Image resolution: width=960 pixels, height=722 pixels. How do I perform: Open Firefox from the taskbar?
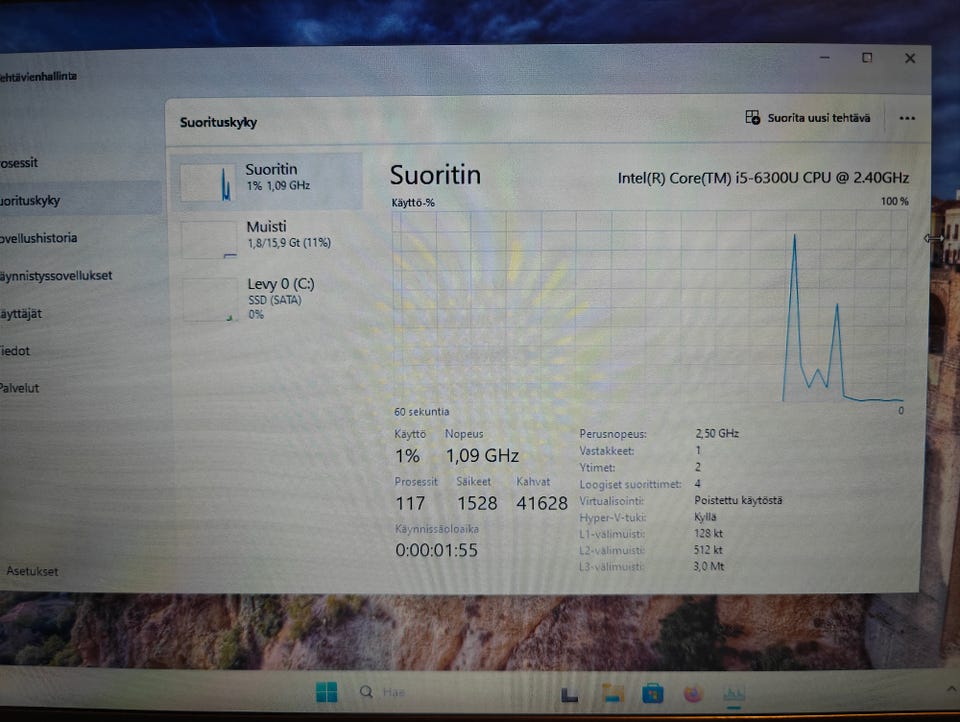(x=693, y=694)
